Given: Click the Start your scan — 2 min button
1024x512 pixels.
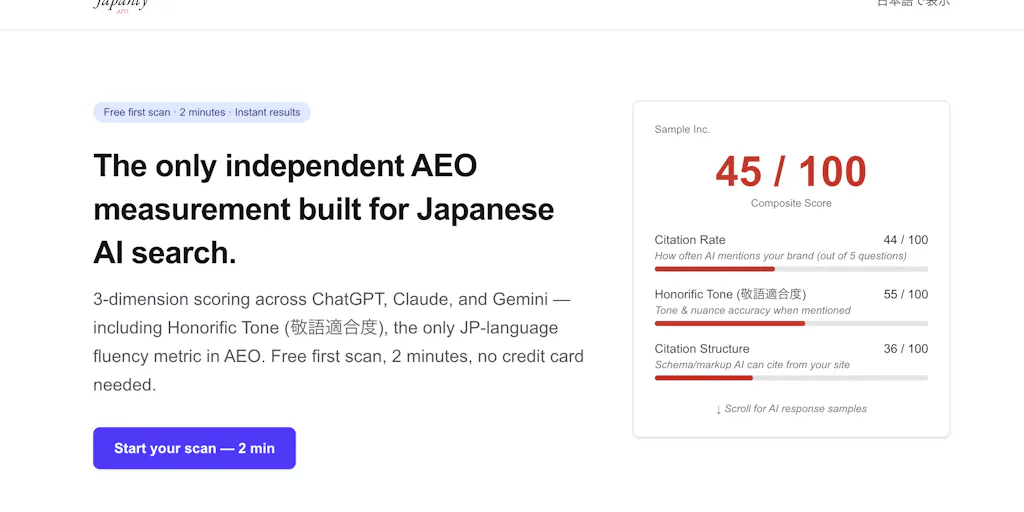Looking at the screenshot, I should (x=194, y=448).
